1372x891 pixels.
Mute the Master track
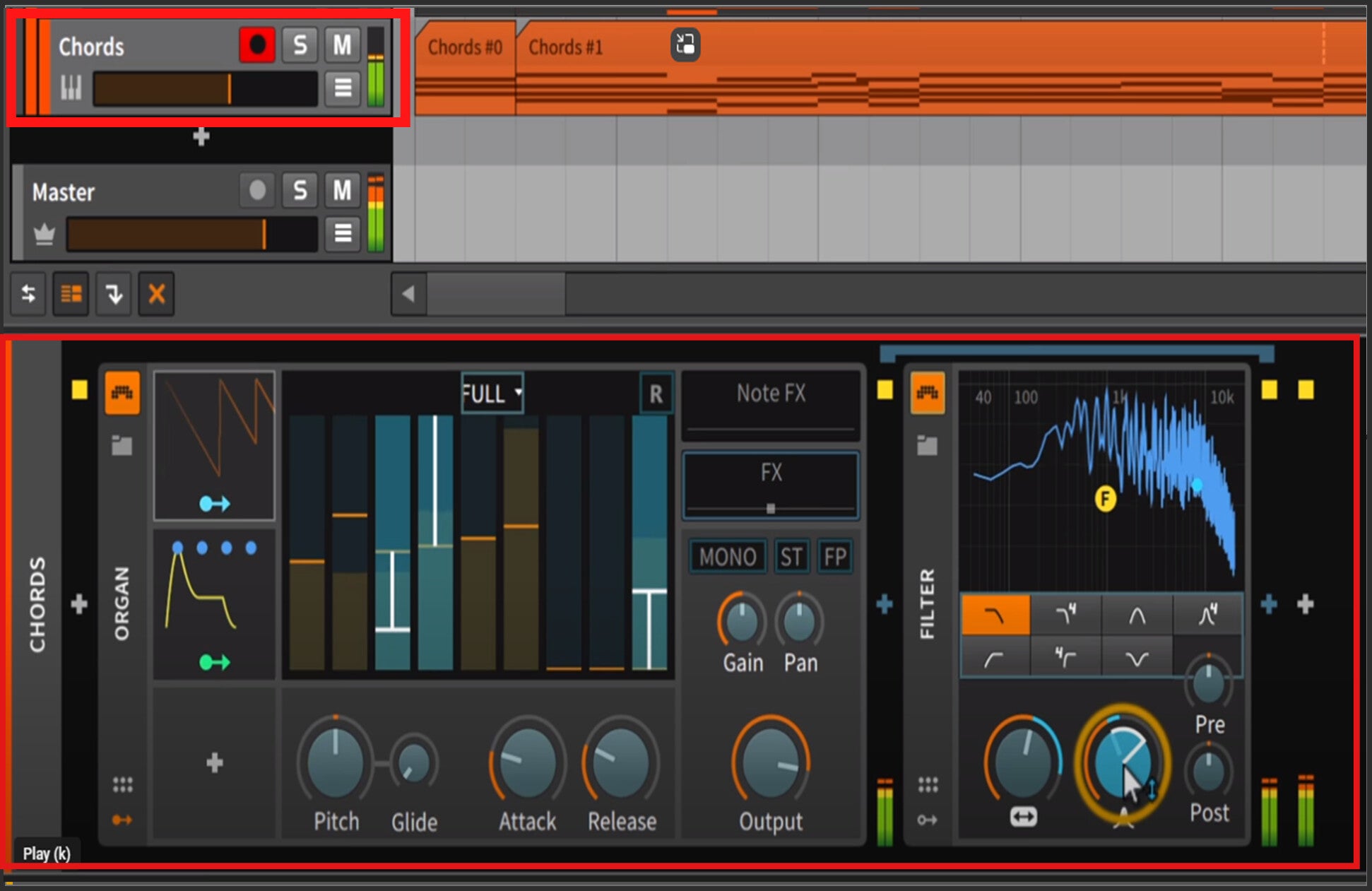[342, 191]
